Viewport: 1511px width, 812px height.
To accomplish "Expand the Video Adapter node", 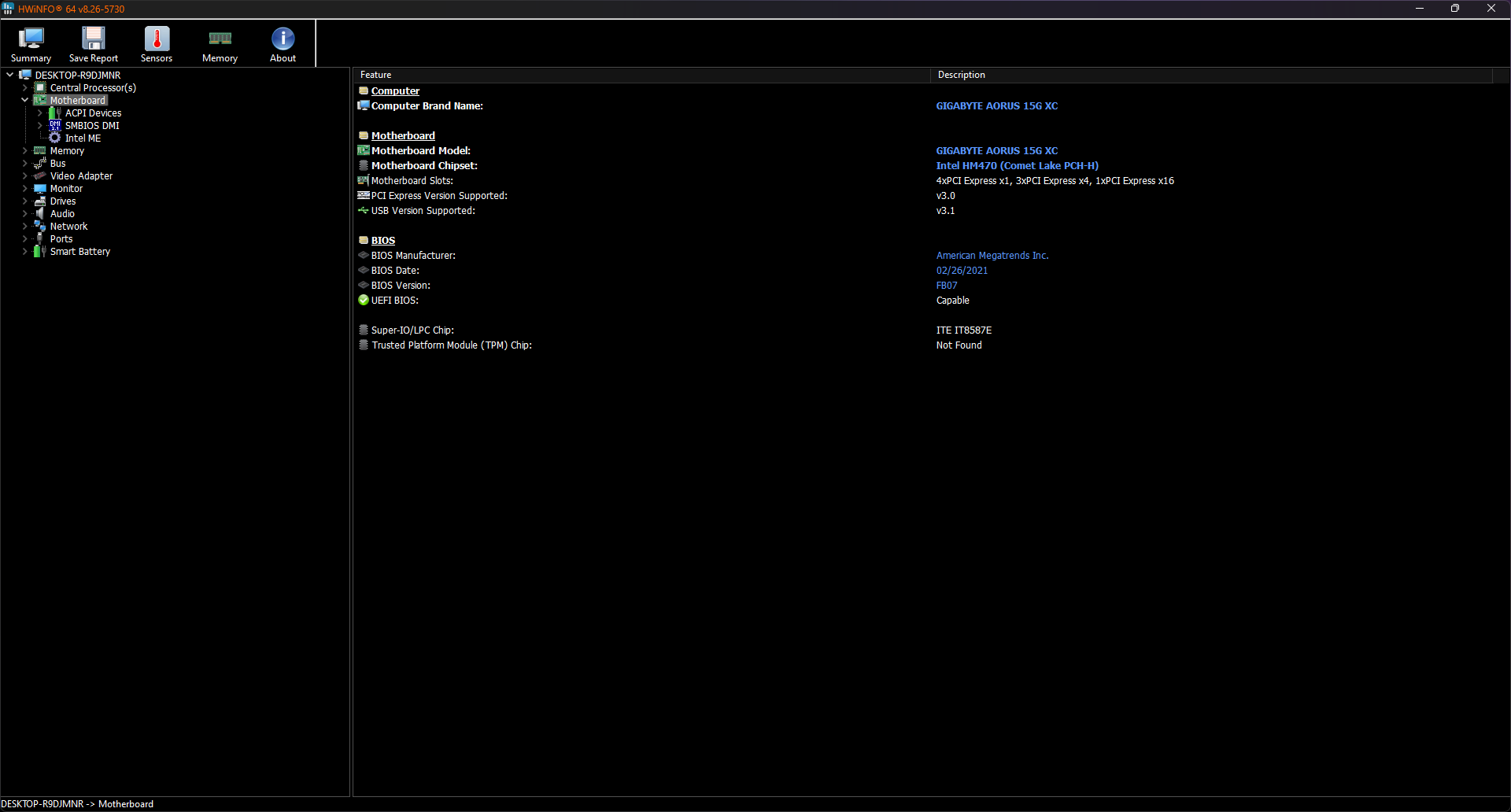I will pyautogui.click(x=24, y=176).
